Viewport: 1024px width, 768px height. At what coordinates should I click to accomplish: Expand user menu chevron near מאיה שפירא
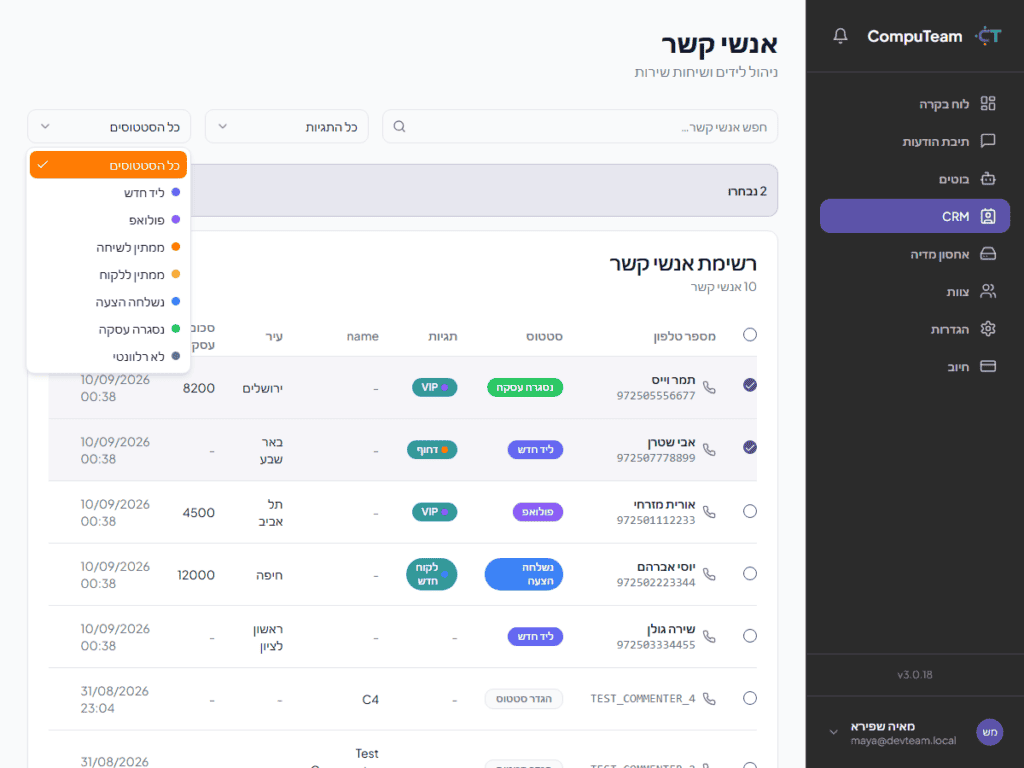(x=833, y=732)
